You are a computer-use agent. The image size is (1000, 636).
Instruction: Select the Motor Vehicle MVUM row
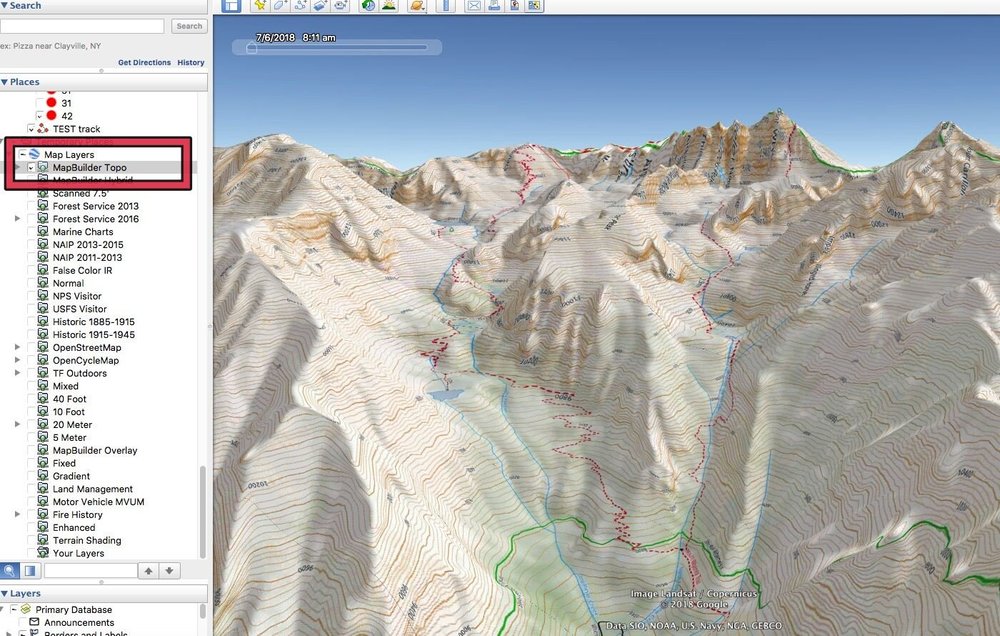click(98, 501)
